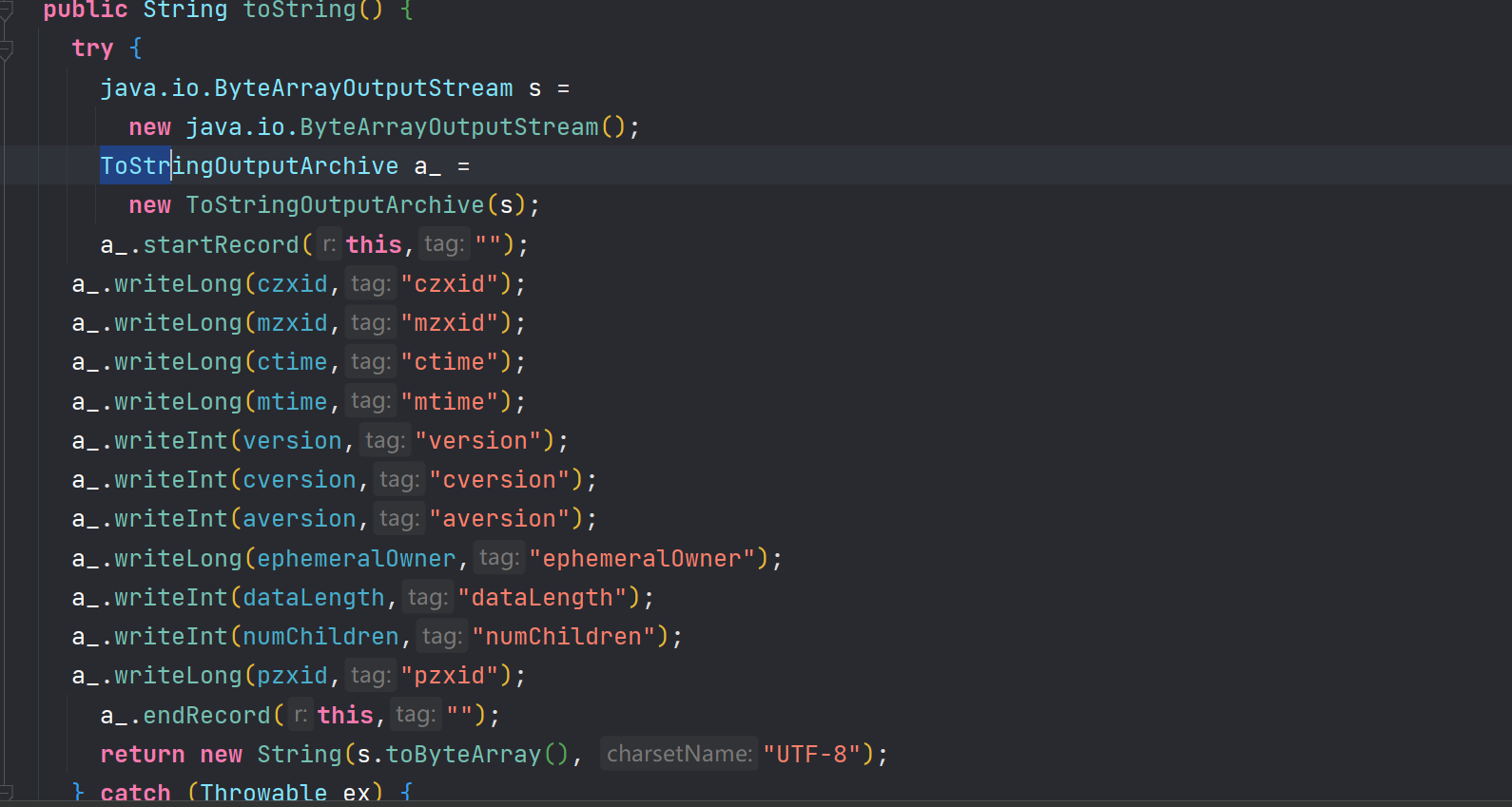
Task: Click the czxid variable argument
Action: click(293, 284)
